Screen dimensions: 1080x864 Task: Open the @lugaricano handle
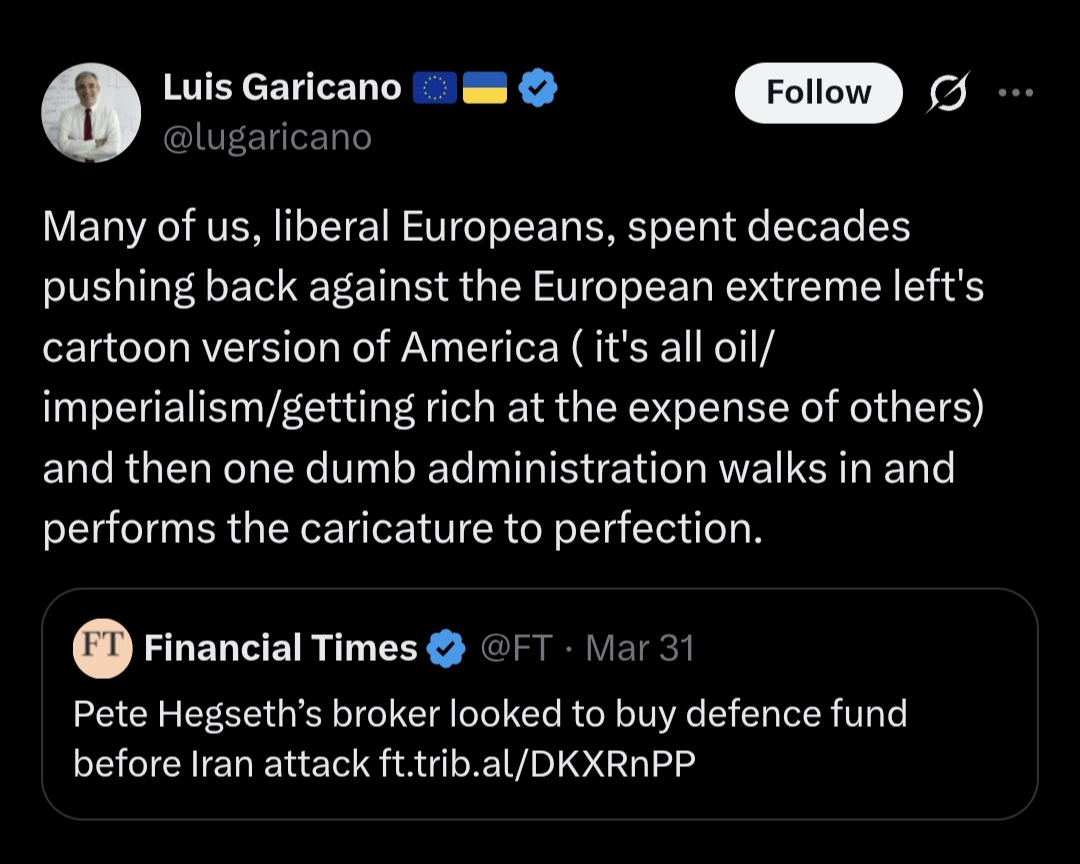[x=267, y=136]
